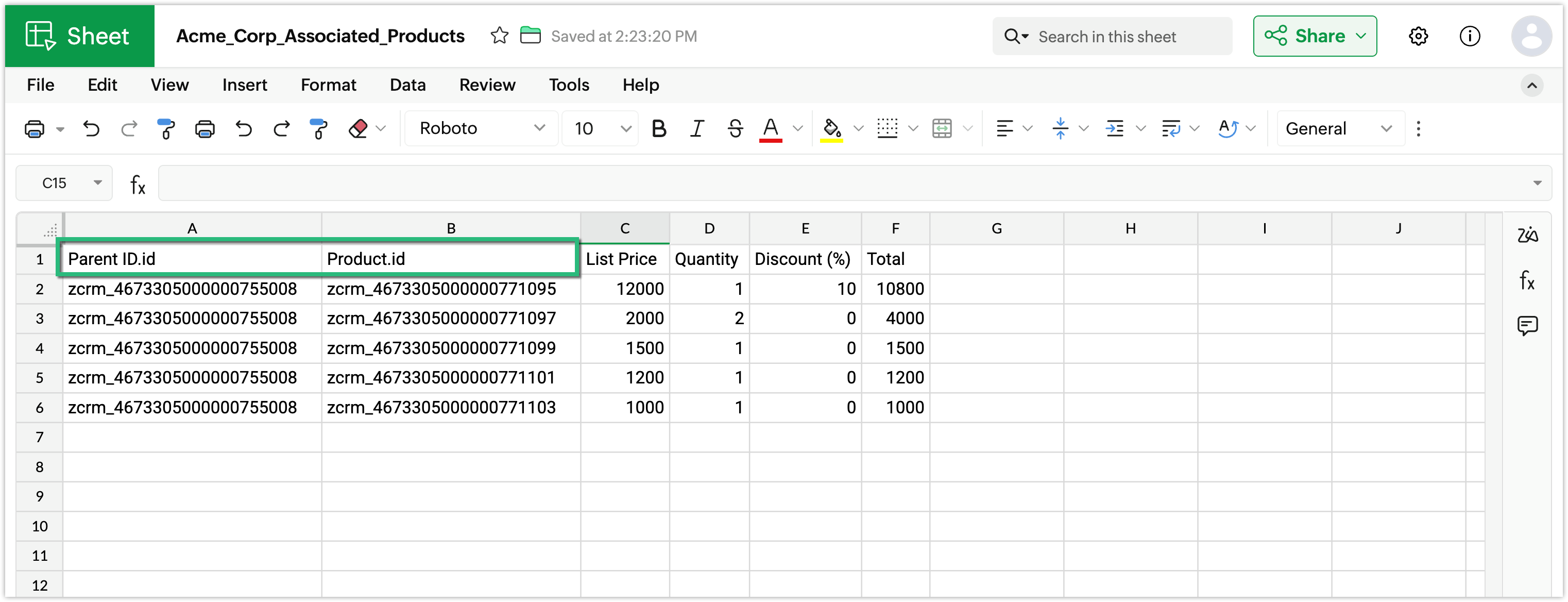Select the Total cell showing 10800
The image size is (1568, 602).
(895, 289)
